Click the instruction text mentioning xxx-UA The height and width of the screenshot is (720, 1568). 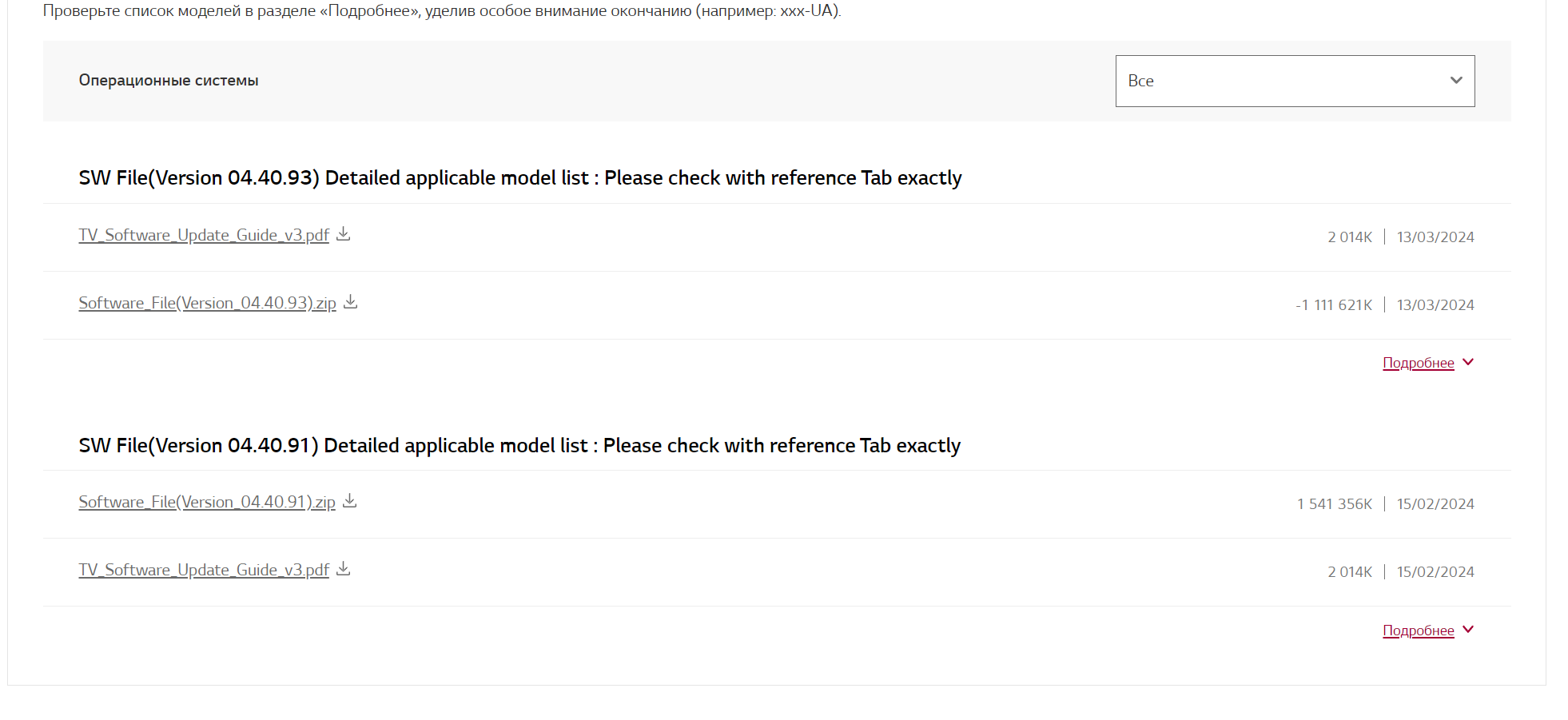coord(442,11)
